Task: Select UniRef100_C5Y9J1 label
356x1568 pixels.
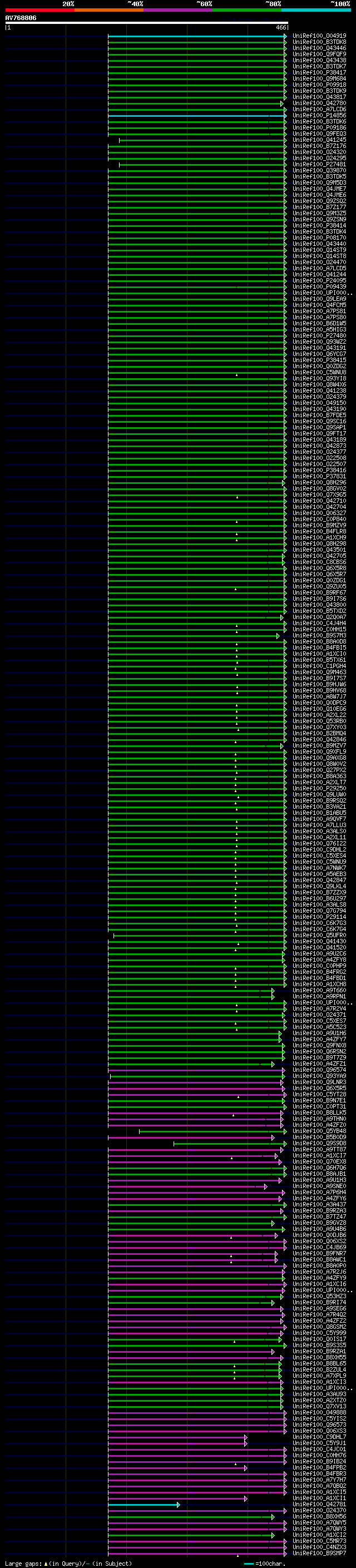Action: click(x=319, y=1443)
